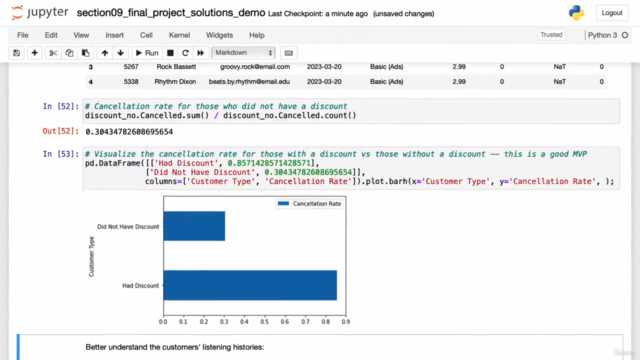Click the 'Had Discount' axis label
This screenshot has height=360, width=640.
pos(140,285)
